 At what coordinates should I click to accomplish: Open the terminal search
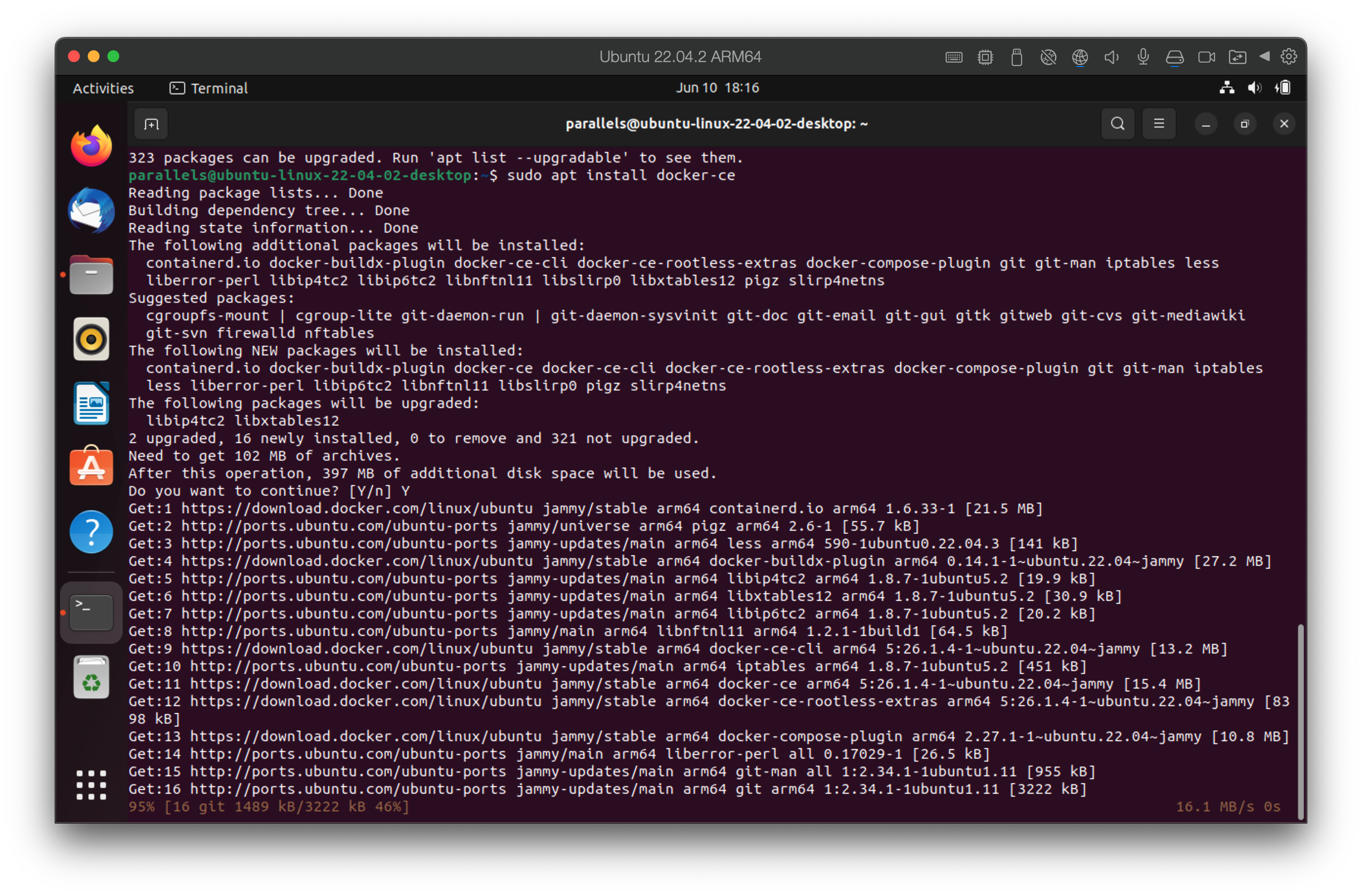[x=1117, y=124]
